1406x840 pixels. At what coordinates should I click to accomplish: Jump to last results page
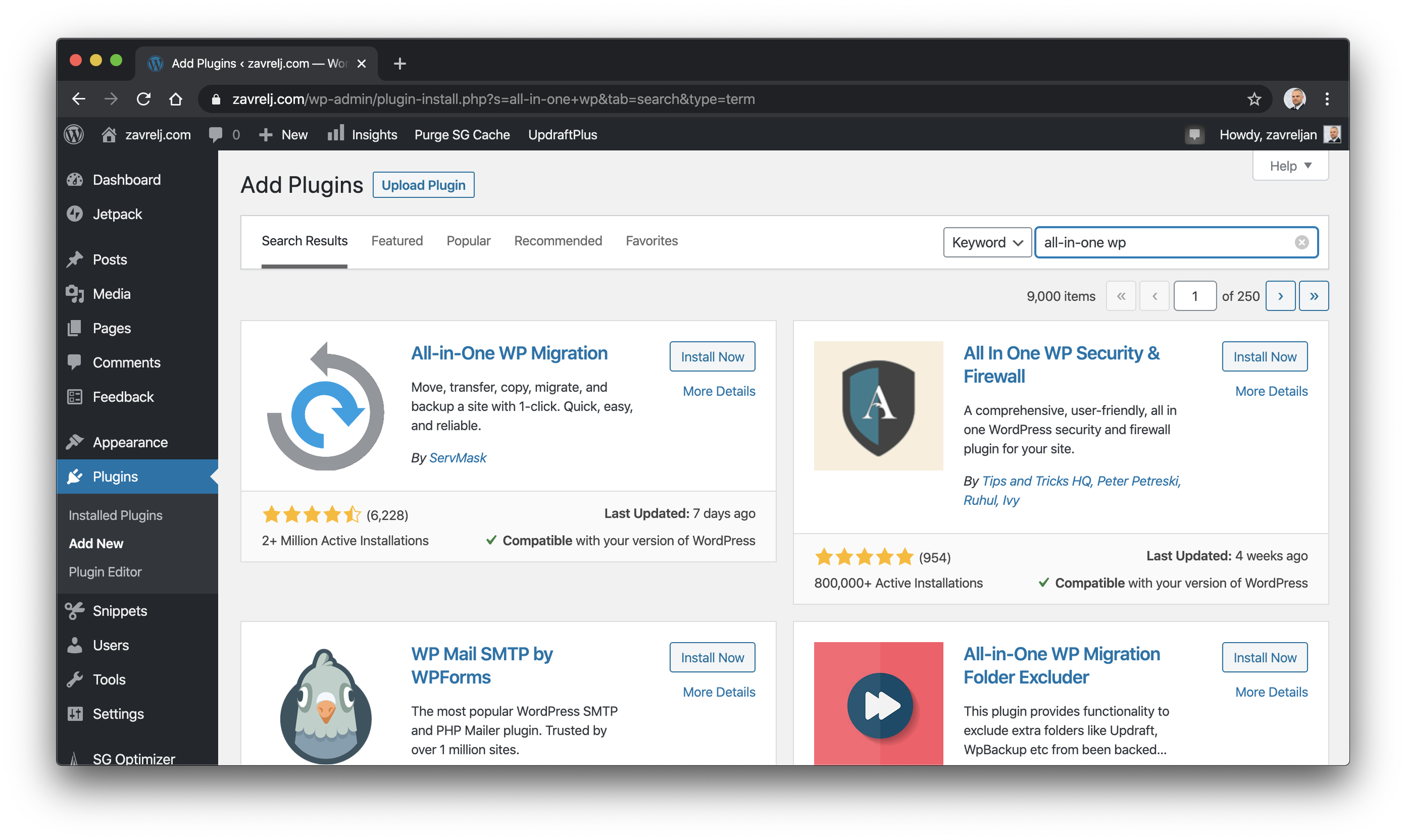point(1313,296)
